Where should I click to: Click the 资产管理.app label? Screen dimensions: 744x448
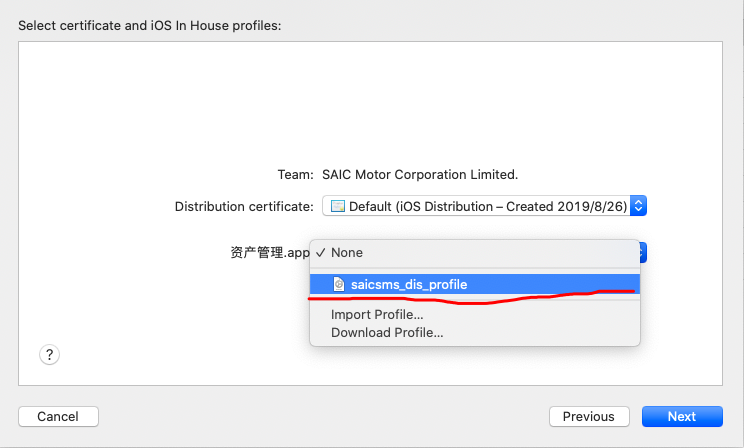click(270, 252)
